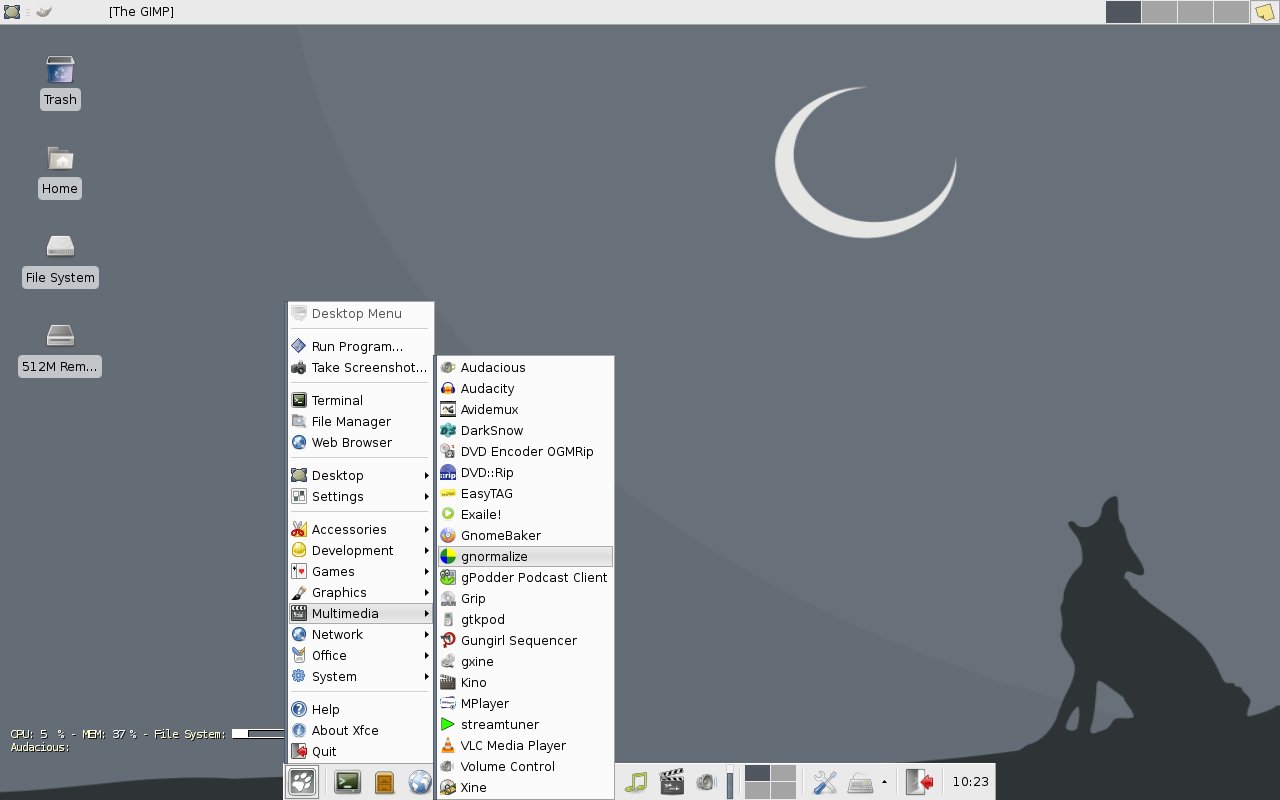Expand the Network submenu

361,634
